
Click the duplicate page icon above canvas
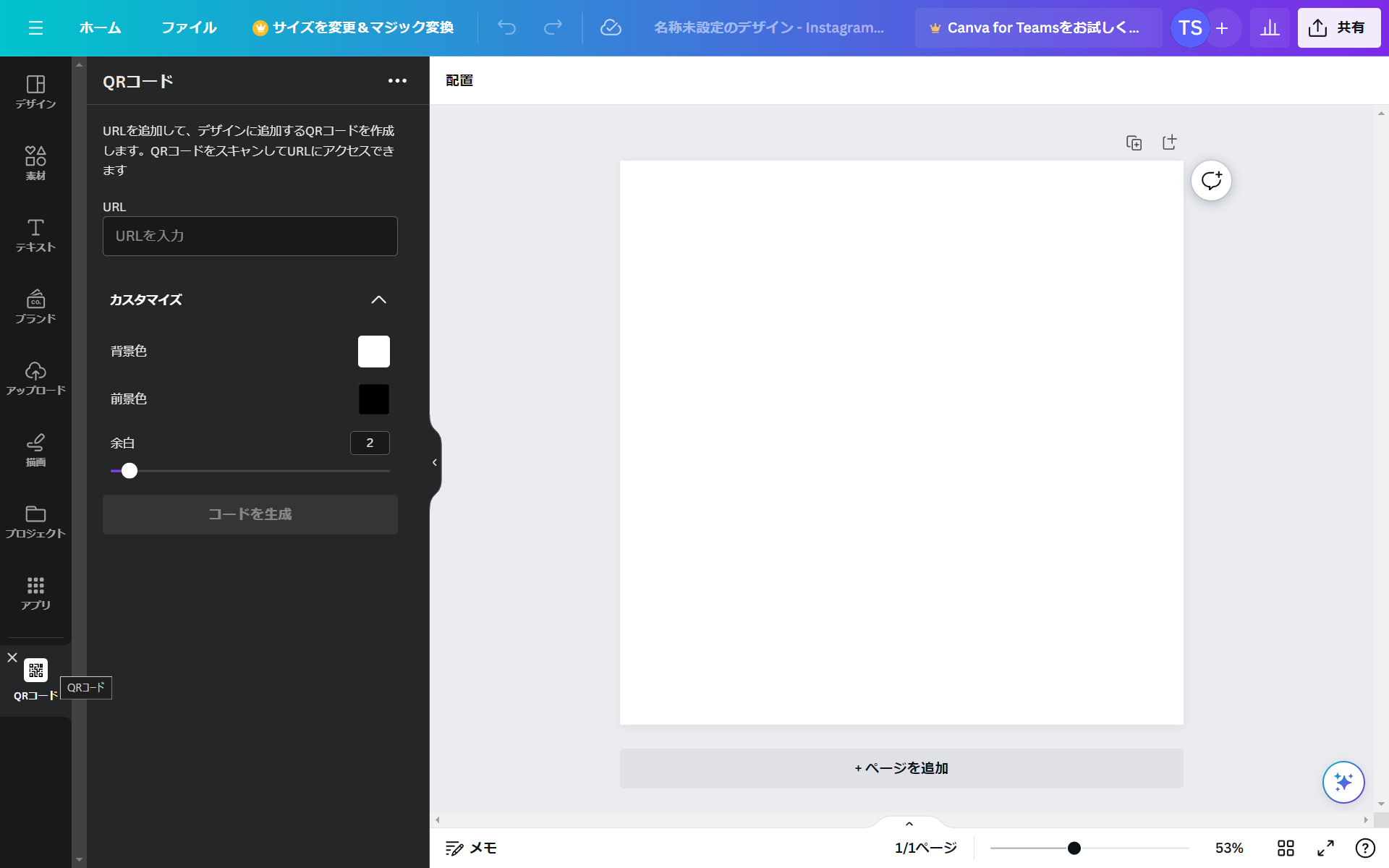1134,142
